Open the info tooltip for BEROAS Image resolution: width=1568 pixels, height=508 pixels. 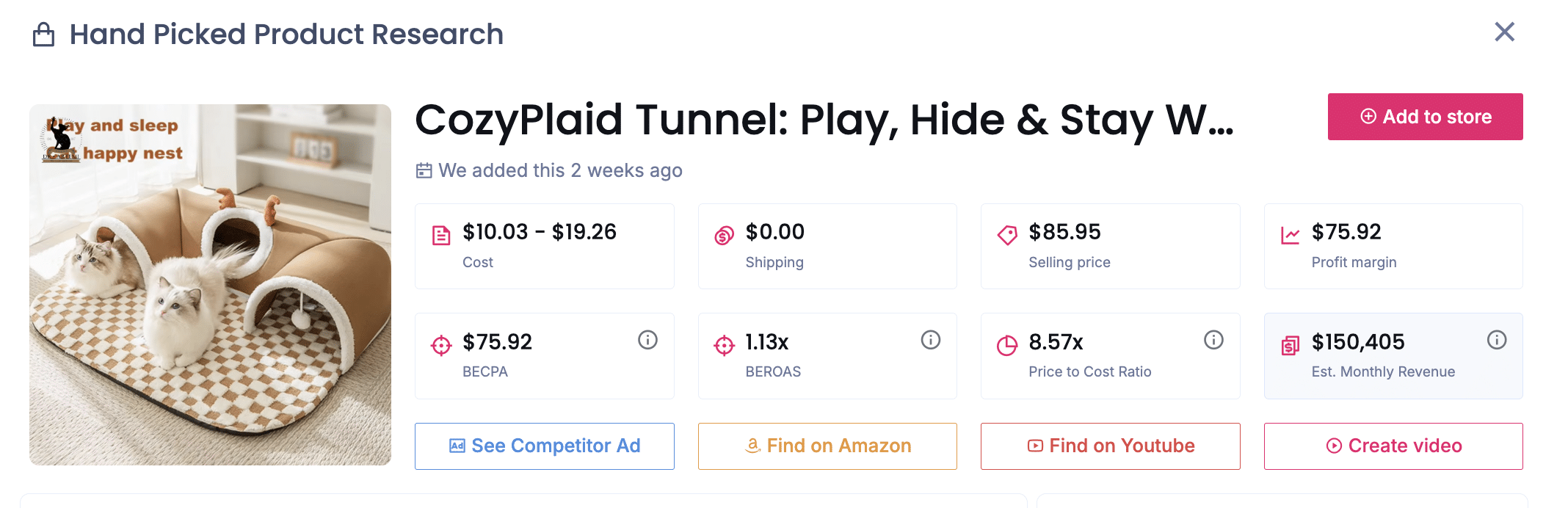pyautogui.click(x=930, y=340)
